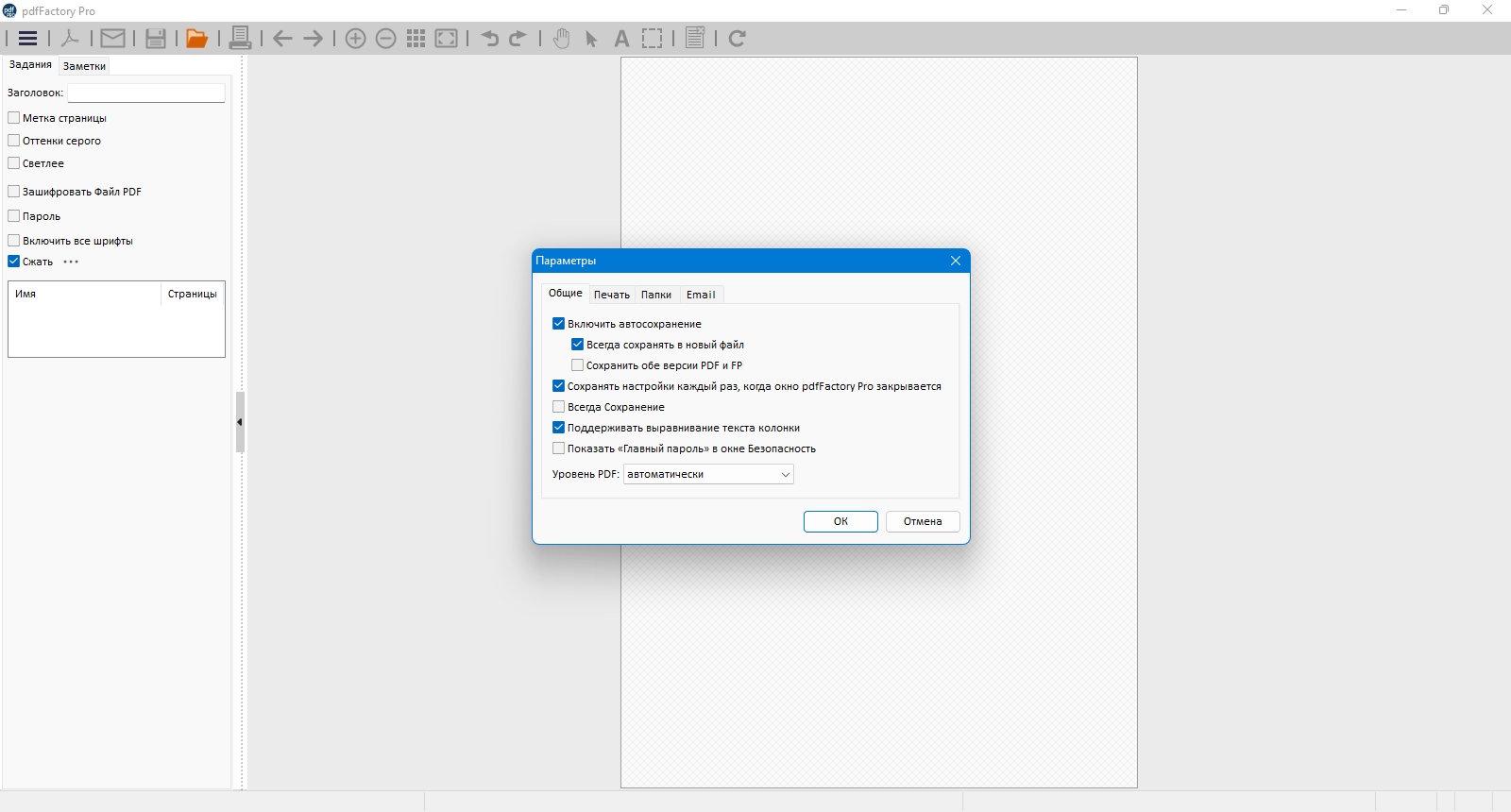Collapse the left side panel arrow

pos(240,422)
